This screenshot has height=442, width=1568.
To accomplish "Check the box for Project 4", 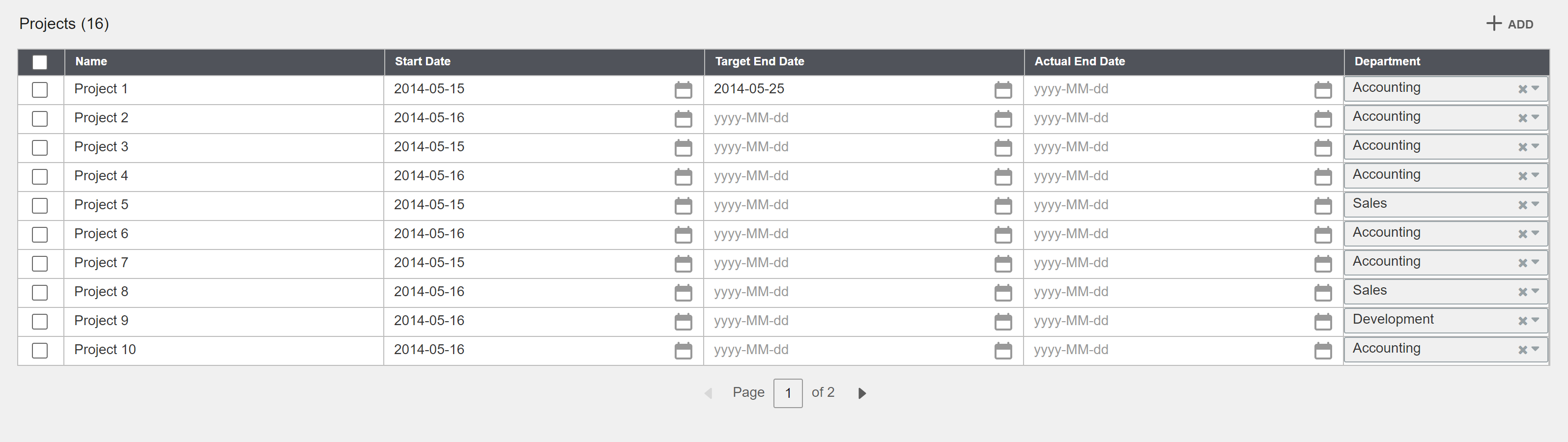I will [x=40, y=177].
